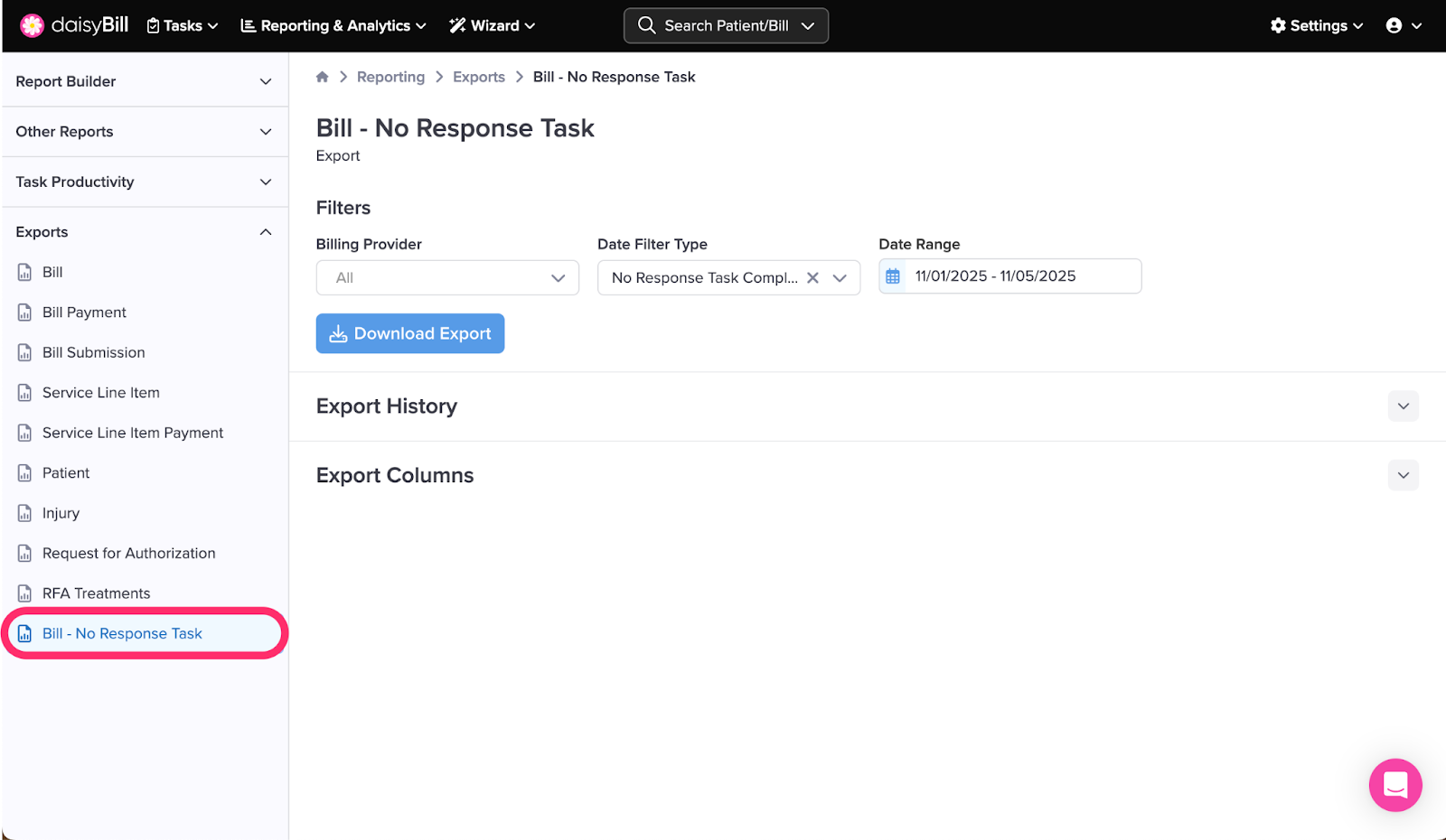Open the Wizard menu
The width and height of the screenshot is (1446, 840).
click(x=493, y=25)
